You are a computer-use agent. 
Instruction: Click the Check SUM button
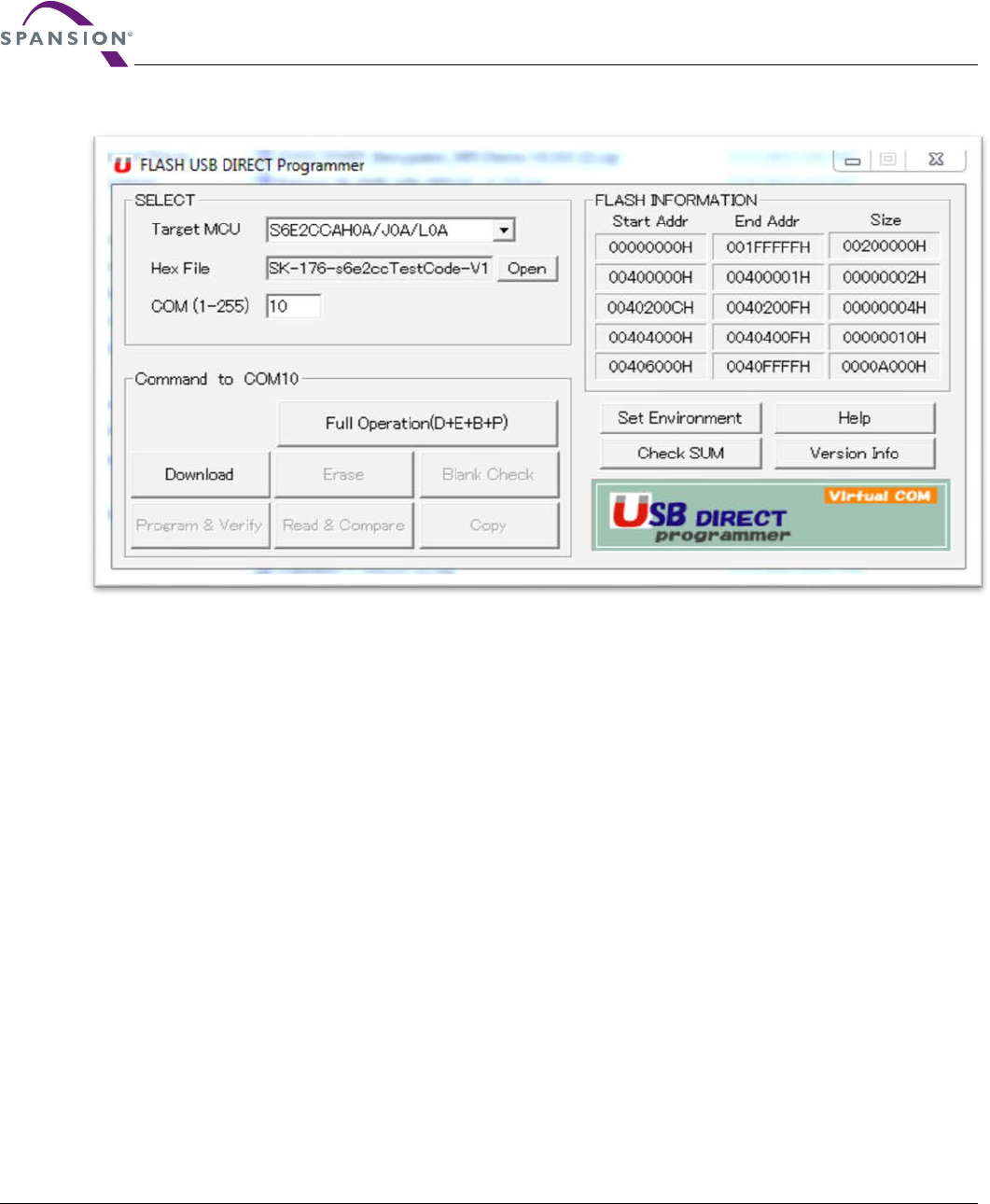(x=680, y=454)
